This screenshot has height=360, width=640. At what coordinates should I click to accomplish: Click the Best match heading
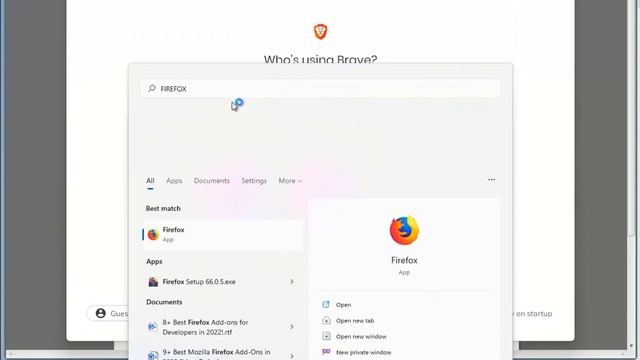163,209
